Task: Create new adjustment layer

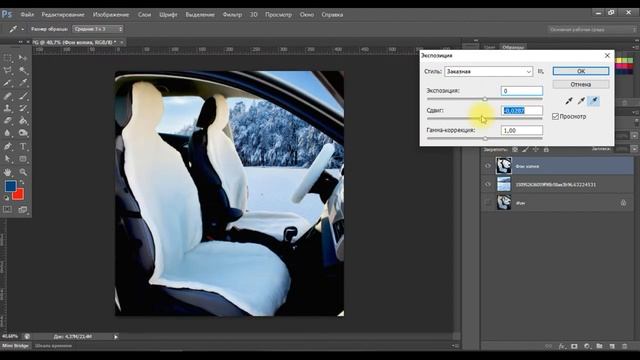Action: [587, 346]
